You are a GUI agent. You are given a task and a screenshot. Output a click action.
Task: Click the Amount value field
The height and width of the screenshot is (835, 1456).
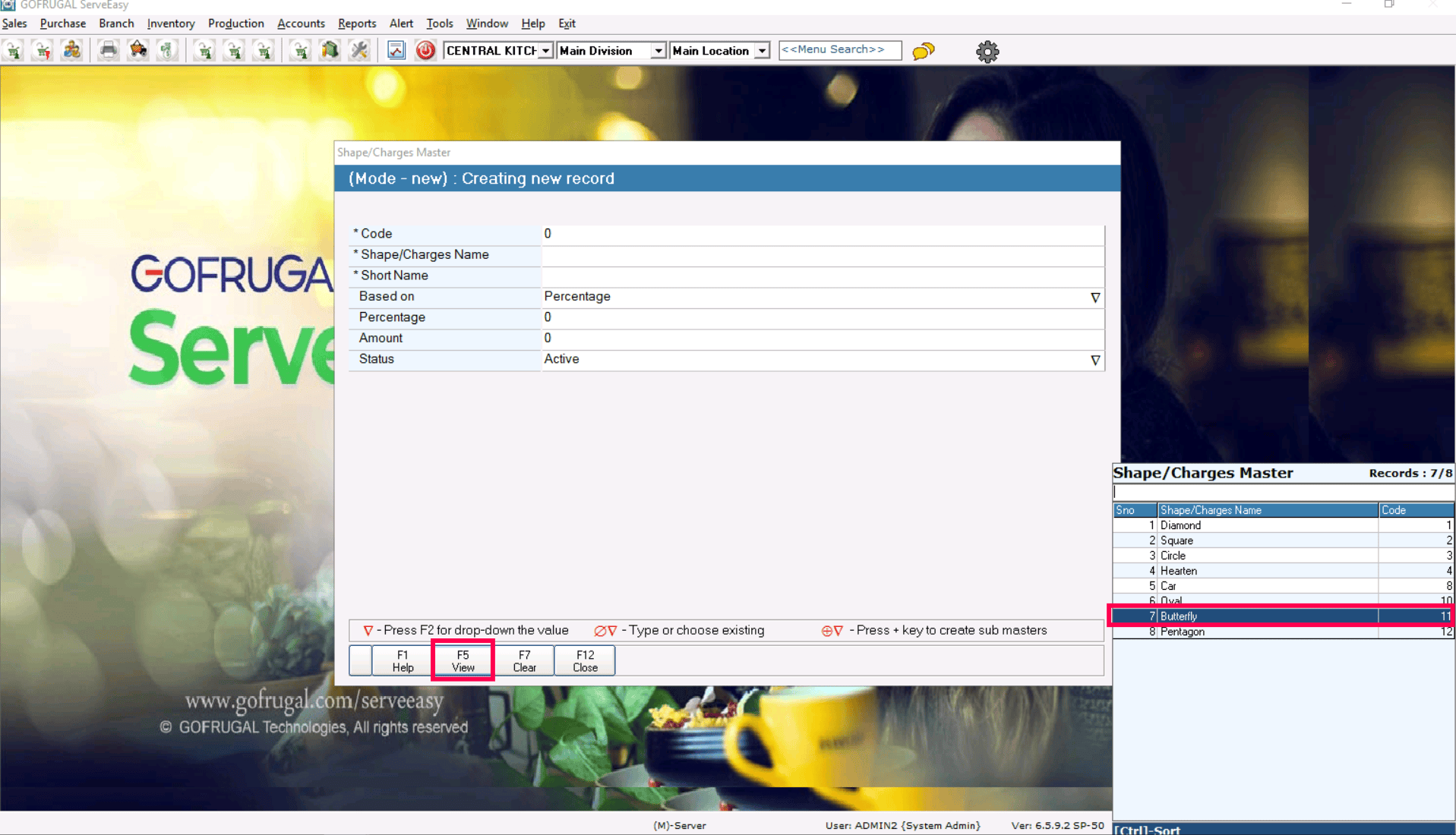click(823, 339)
